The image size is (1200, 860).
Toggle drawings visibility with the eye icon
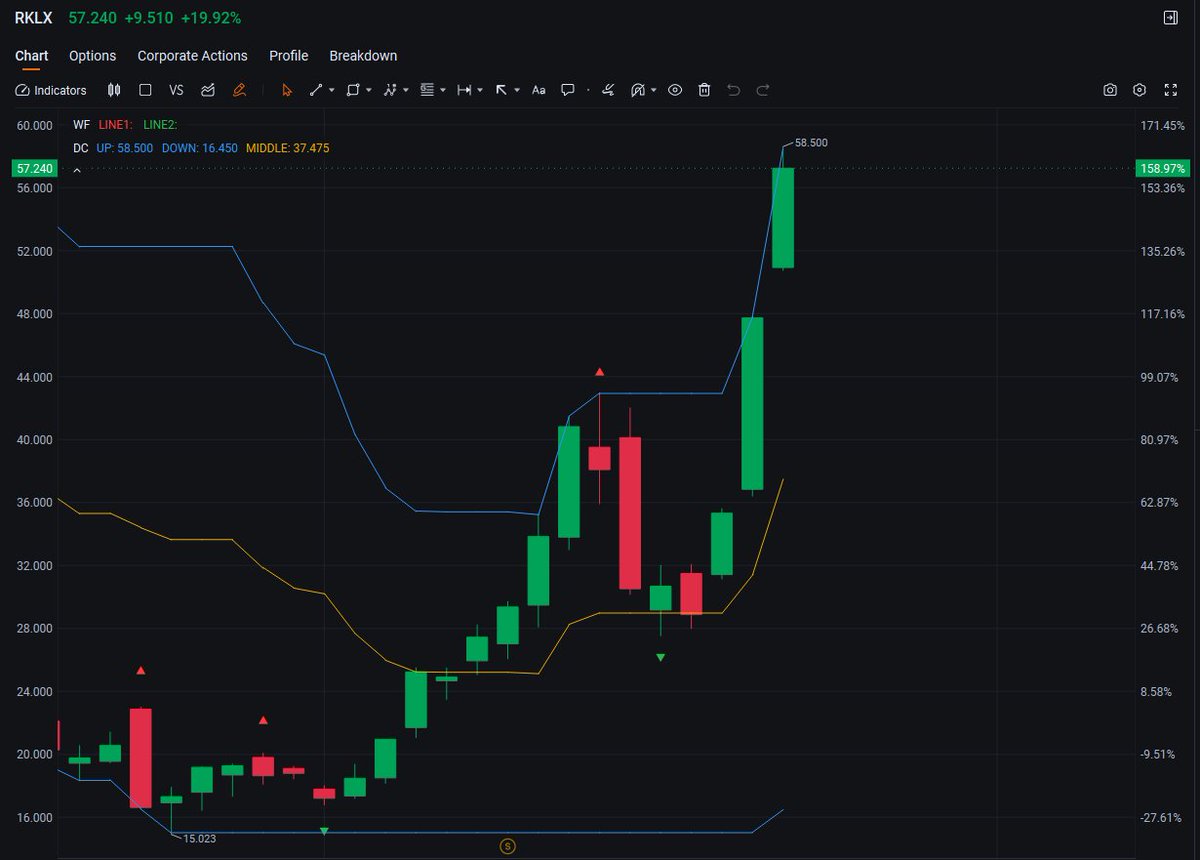pos(676,90)
